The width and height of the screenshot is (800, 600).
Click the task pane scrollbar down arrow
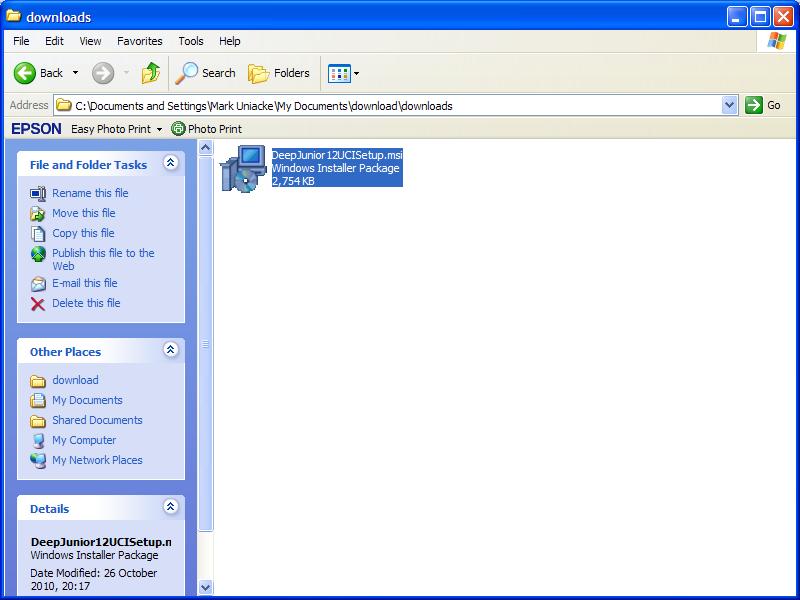pos(206,587)
